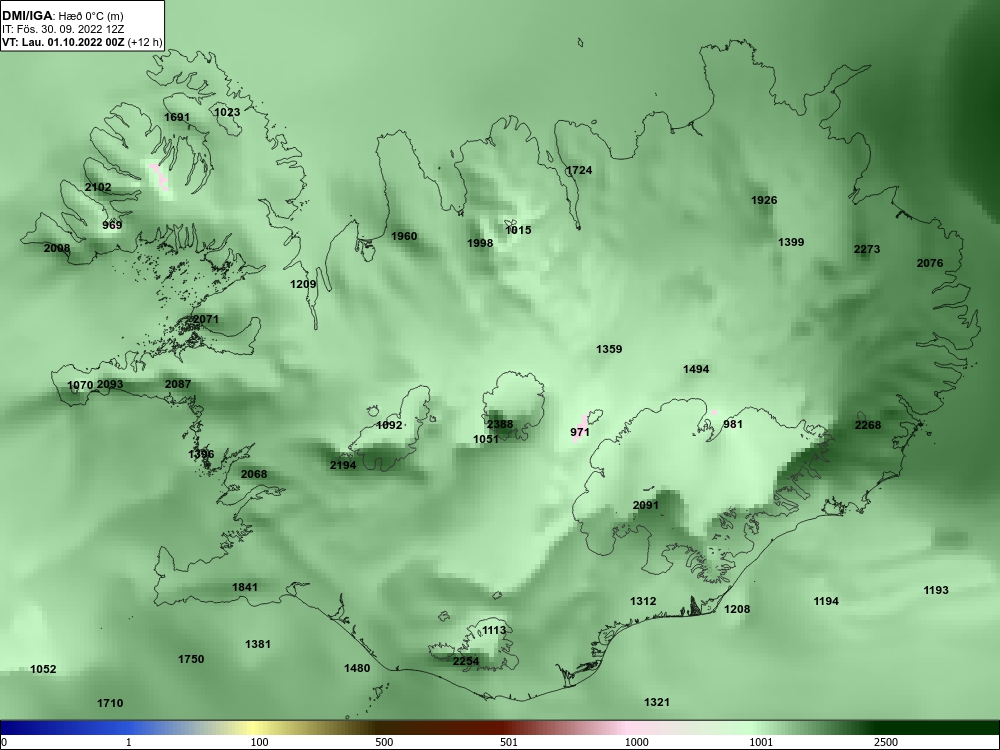1000x750 pixels.
Task: Click the 2500 label on the color scale
Action: click(x=886, y=742)
